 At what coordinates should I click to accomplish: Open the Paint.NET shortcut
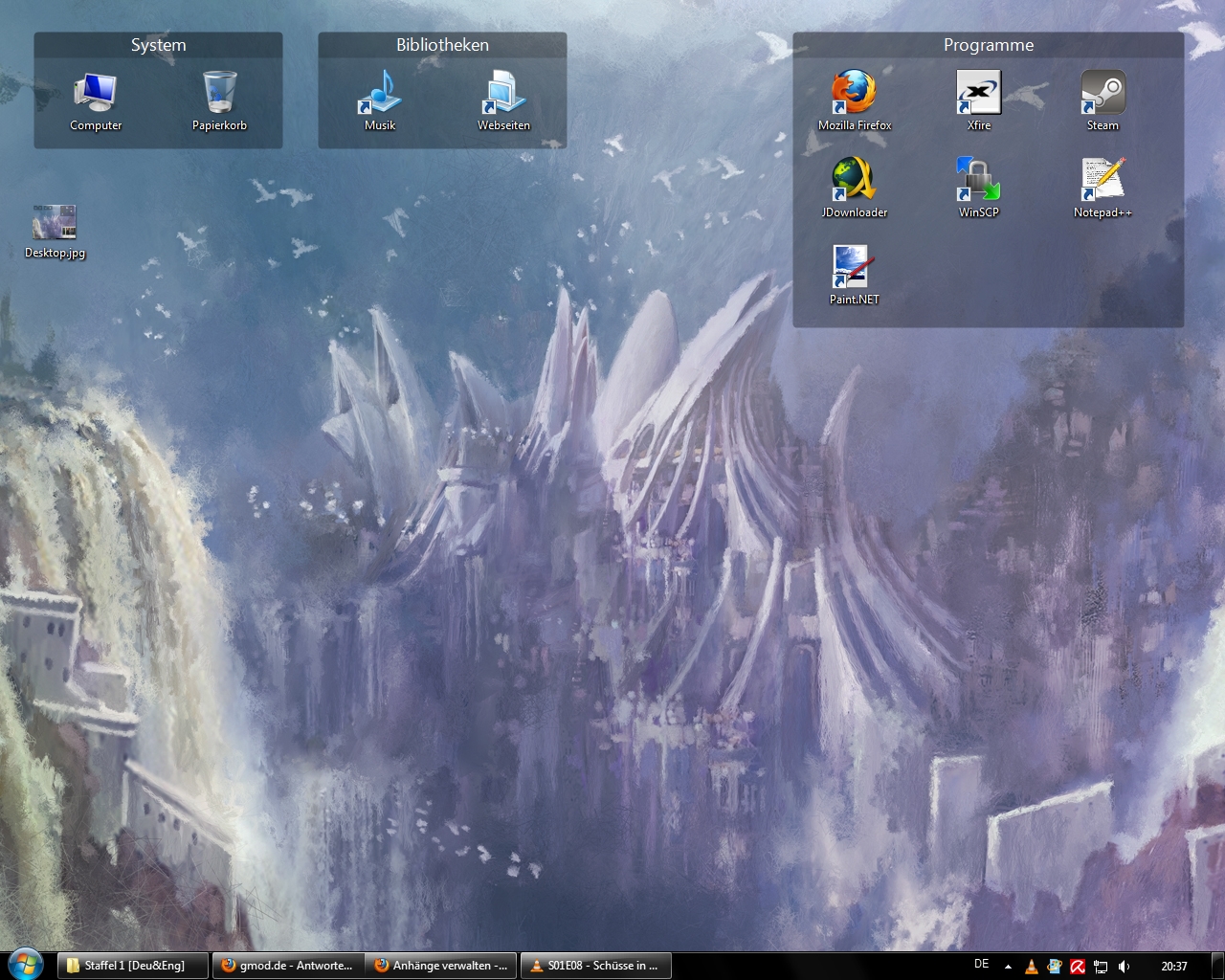854,268
